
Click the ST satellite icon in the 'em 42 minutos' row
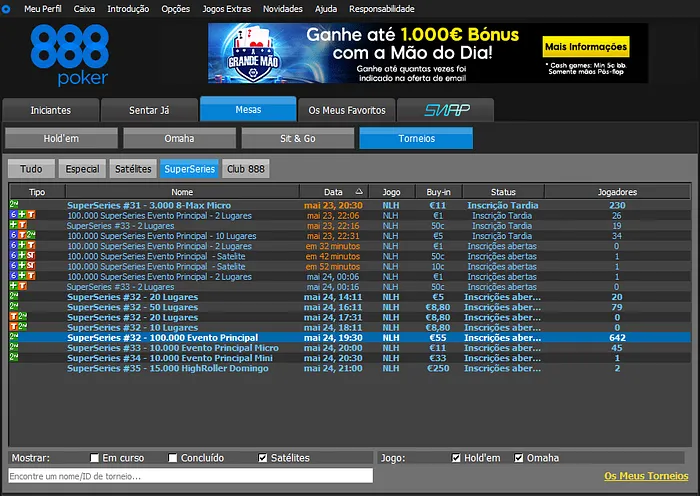click(31, 256)
